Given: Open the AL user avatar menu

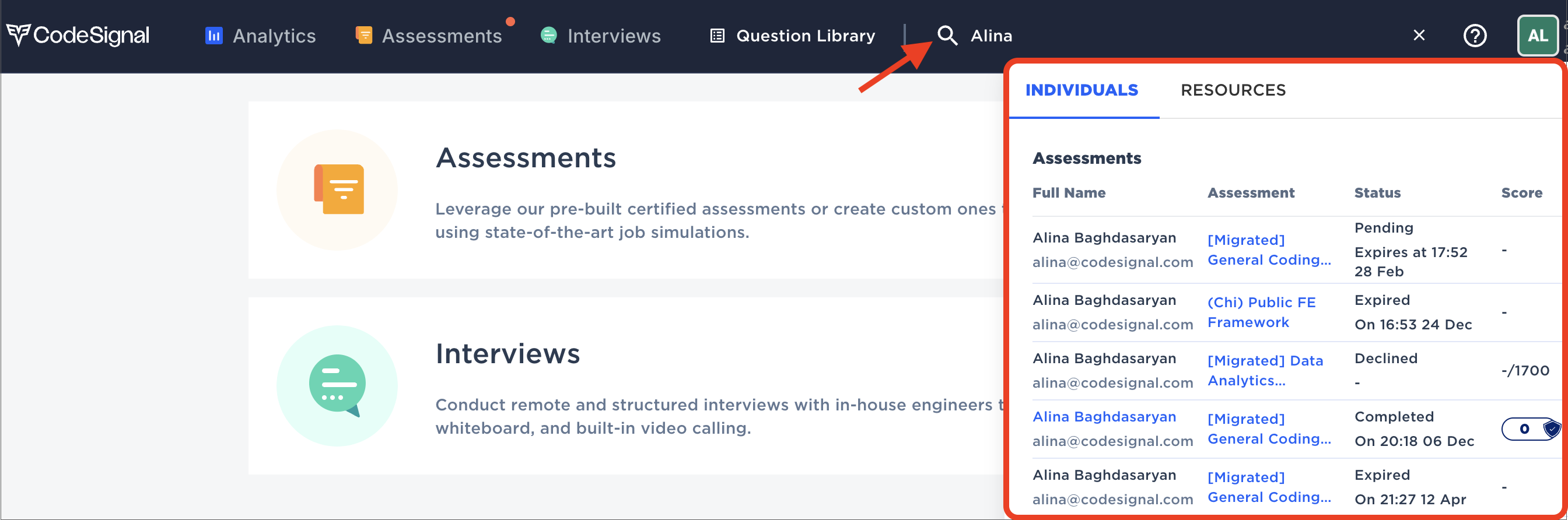Looking at the screenshot, I should [x=1538, y=36].
